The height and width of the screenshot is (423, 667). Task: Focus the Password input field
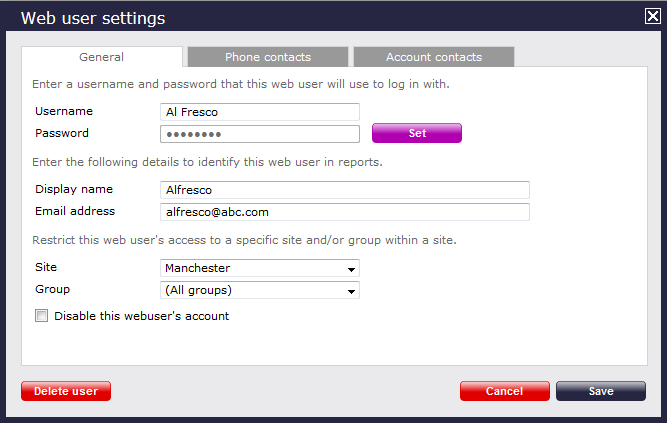click(259, 134)
